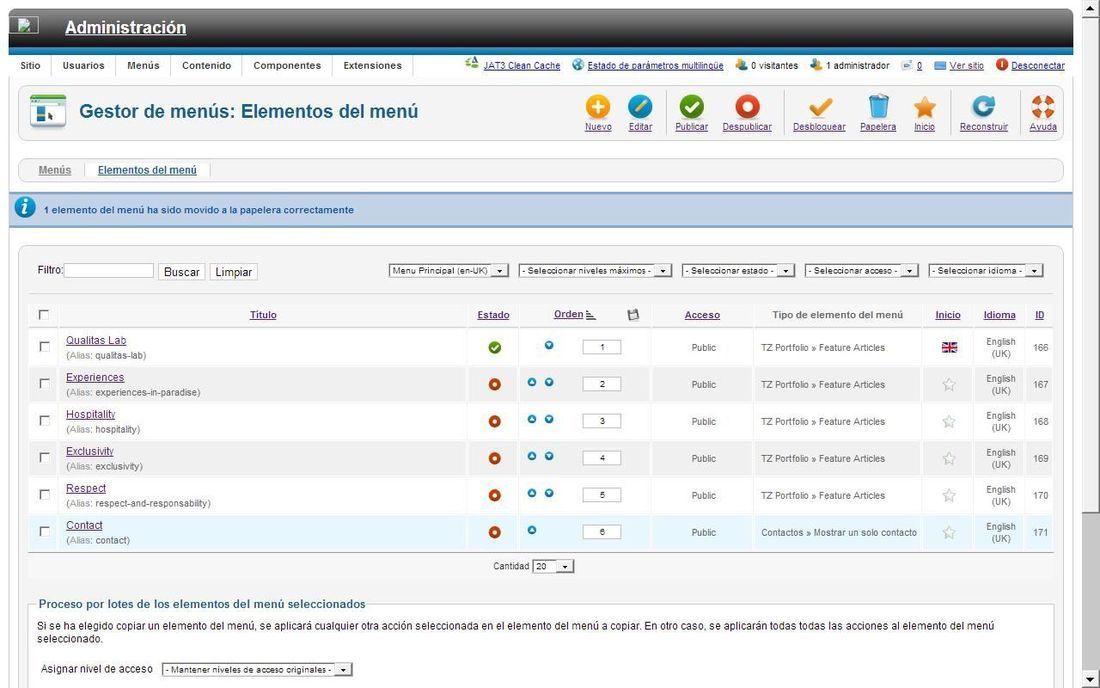Open the Menu Principal (en-UK) dropdown
This screenshot has height=688, width=1100.
click(x=448, y=271)
